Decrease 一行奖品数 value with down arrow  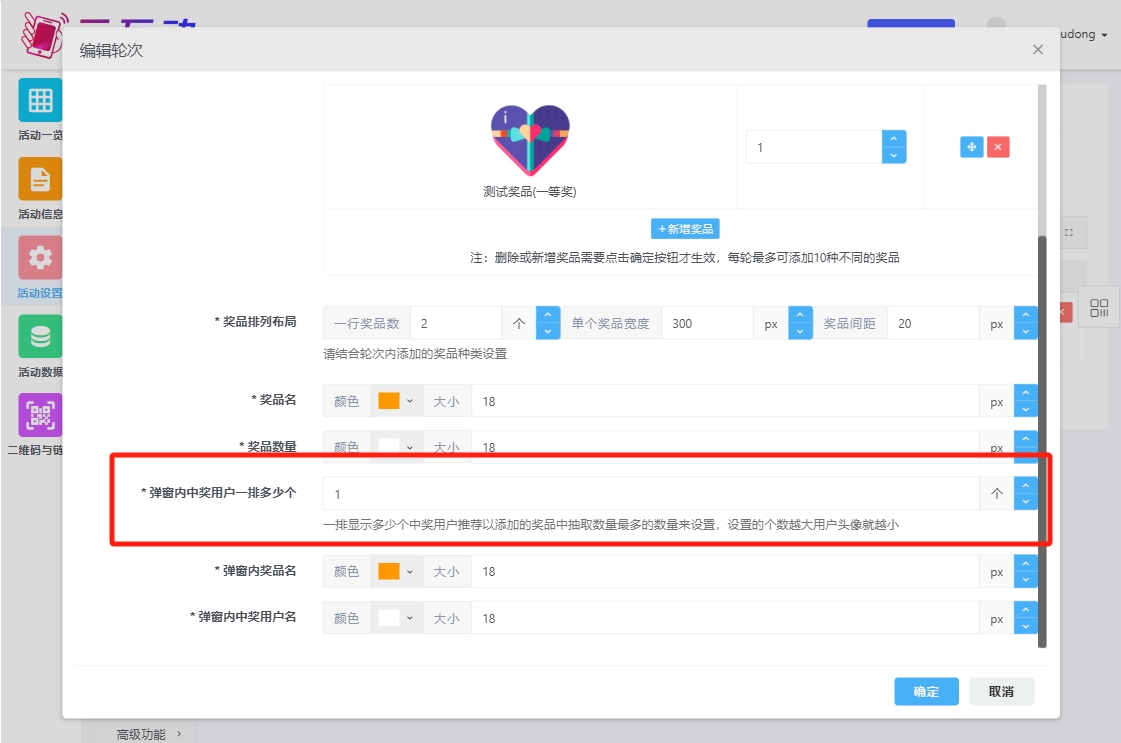(548, 332)
